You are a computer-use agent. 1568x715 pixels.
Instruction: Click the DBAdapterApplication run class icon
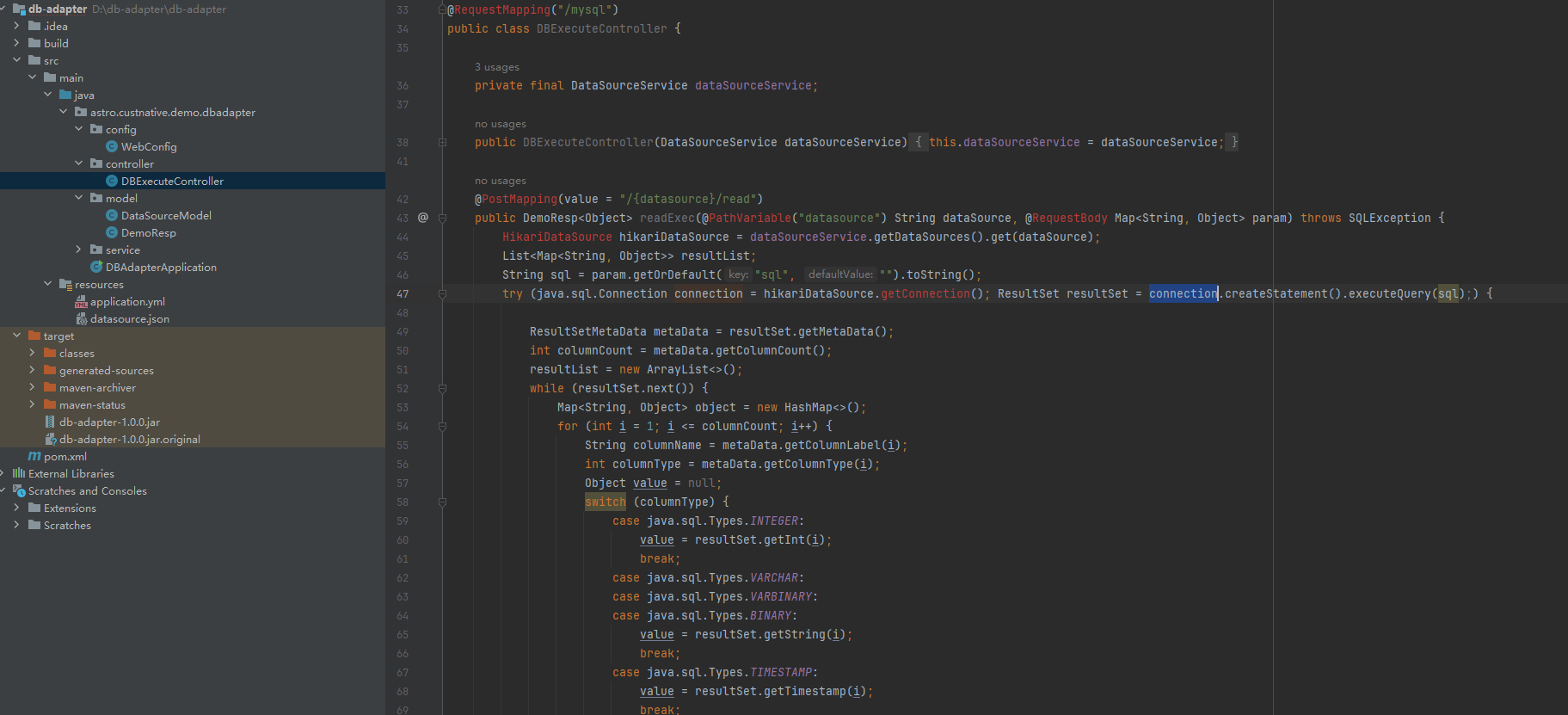coord(96,268)
